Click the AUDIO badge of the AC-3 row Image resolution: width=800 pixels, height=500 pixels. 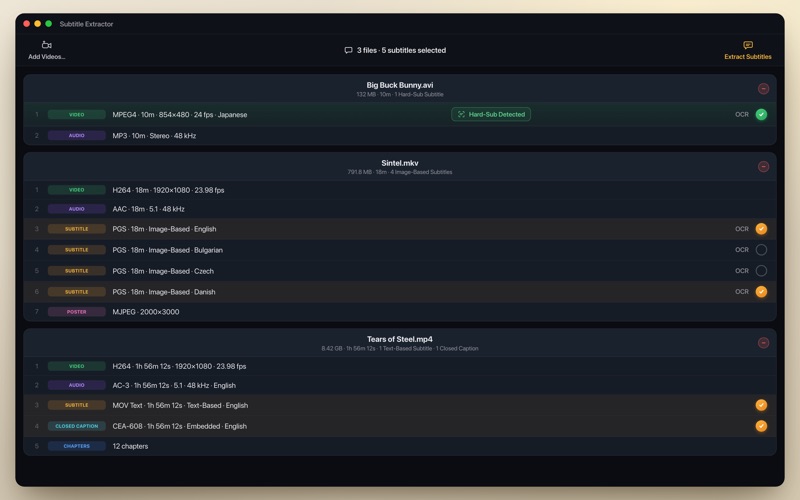tap(77, 385)
